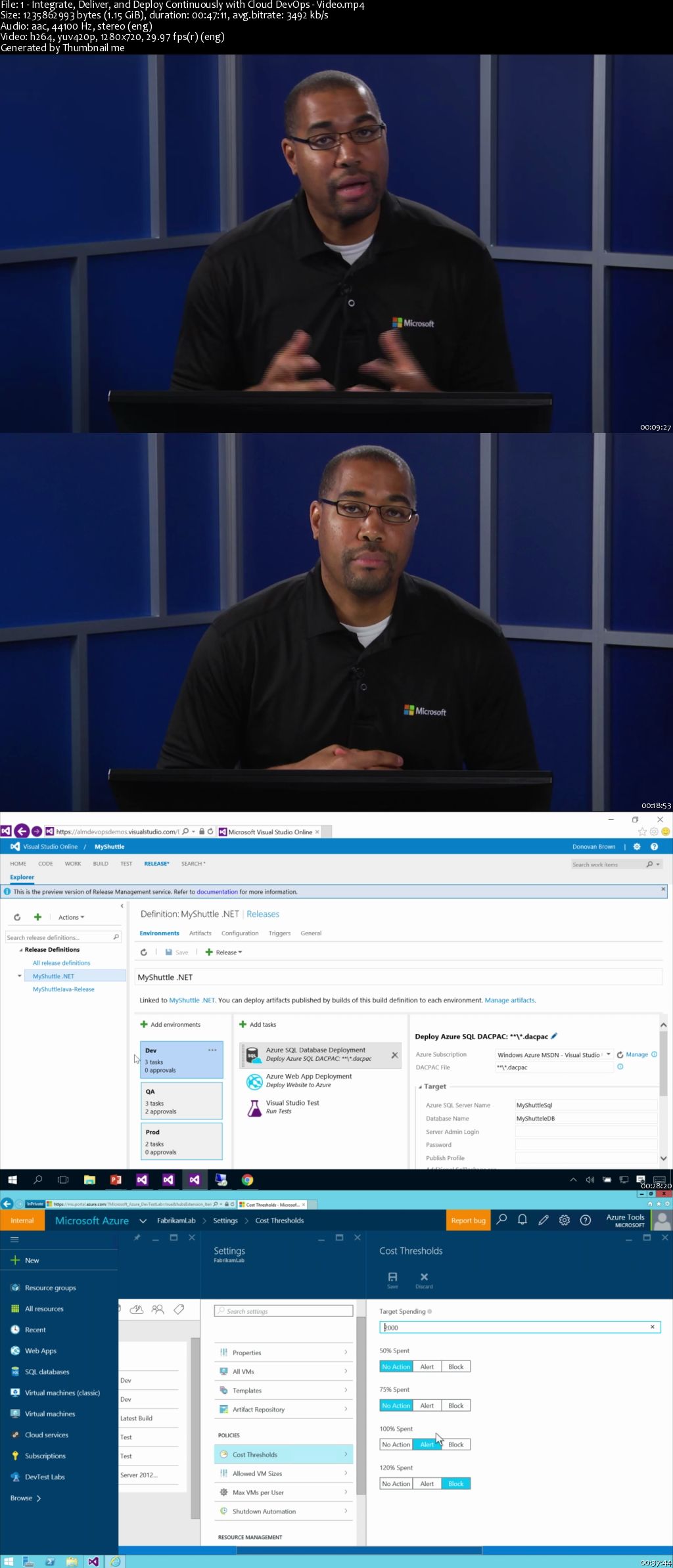Open Visual Studio Online help icon
The width and height of the screenshot is (673, 1568).
pyautogui.click(x=654, y=847)
